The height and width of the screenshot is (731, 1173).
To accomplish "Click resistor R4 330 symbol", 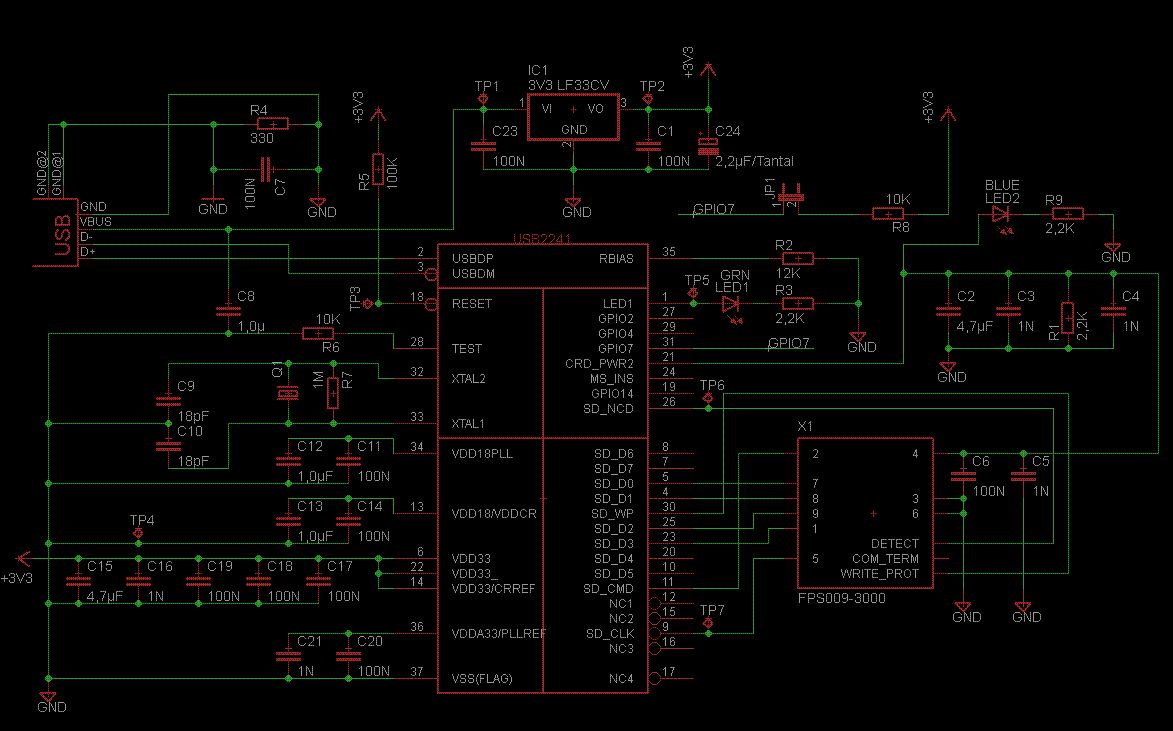I will pyautogui.click(x=272, y=124).
